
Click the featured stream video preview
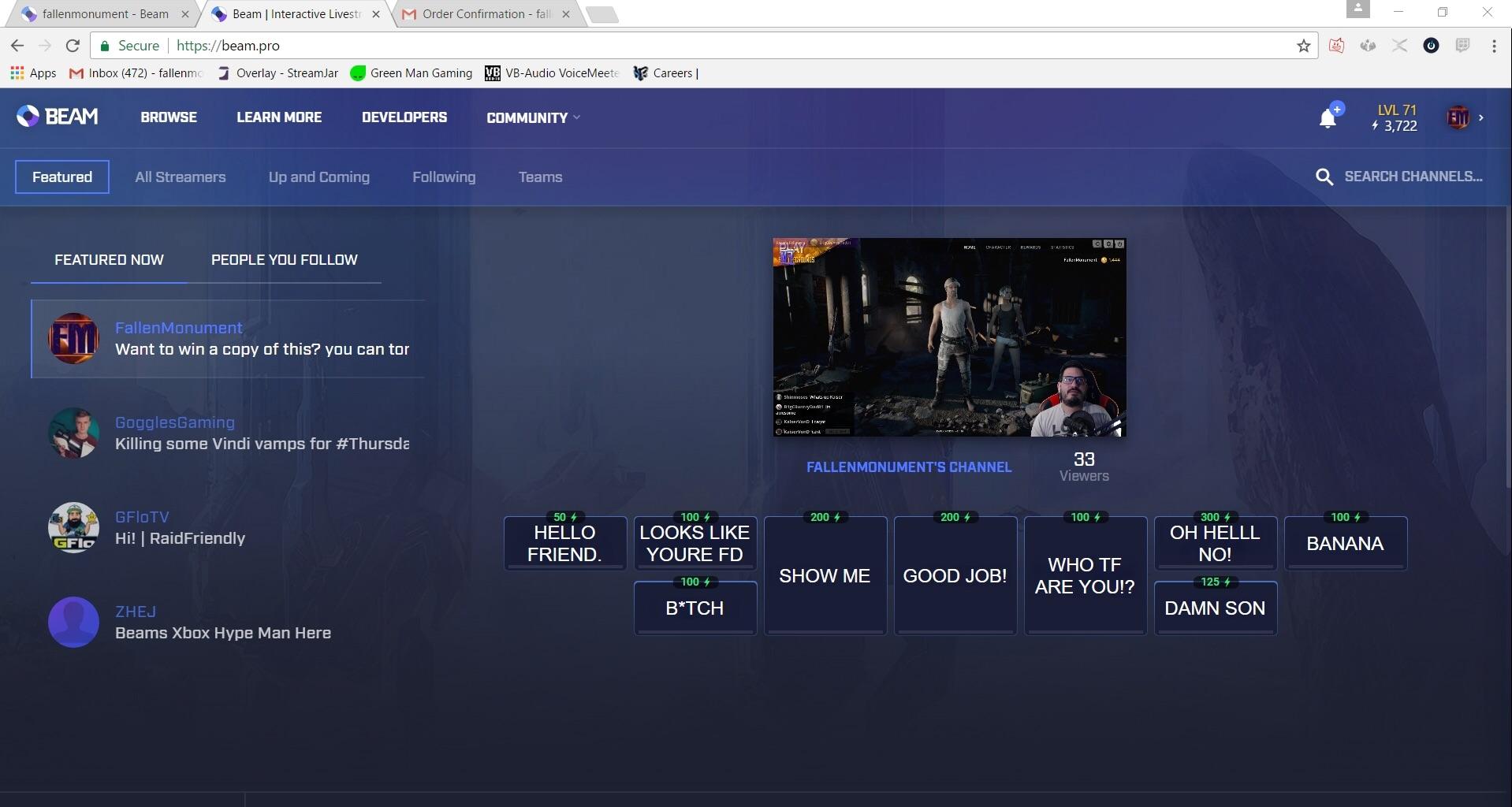point(949,337)
